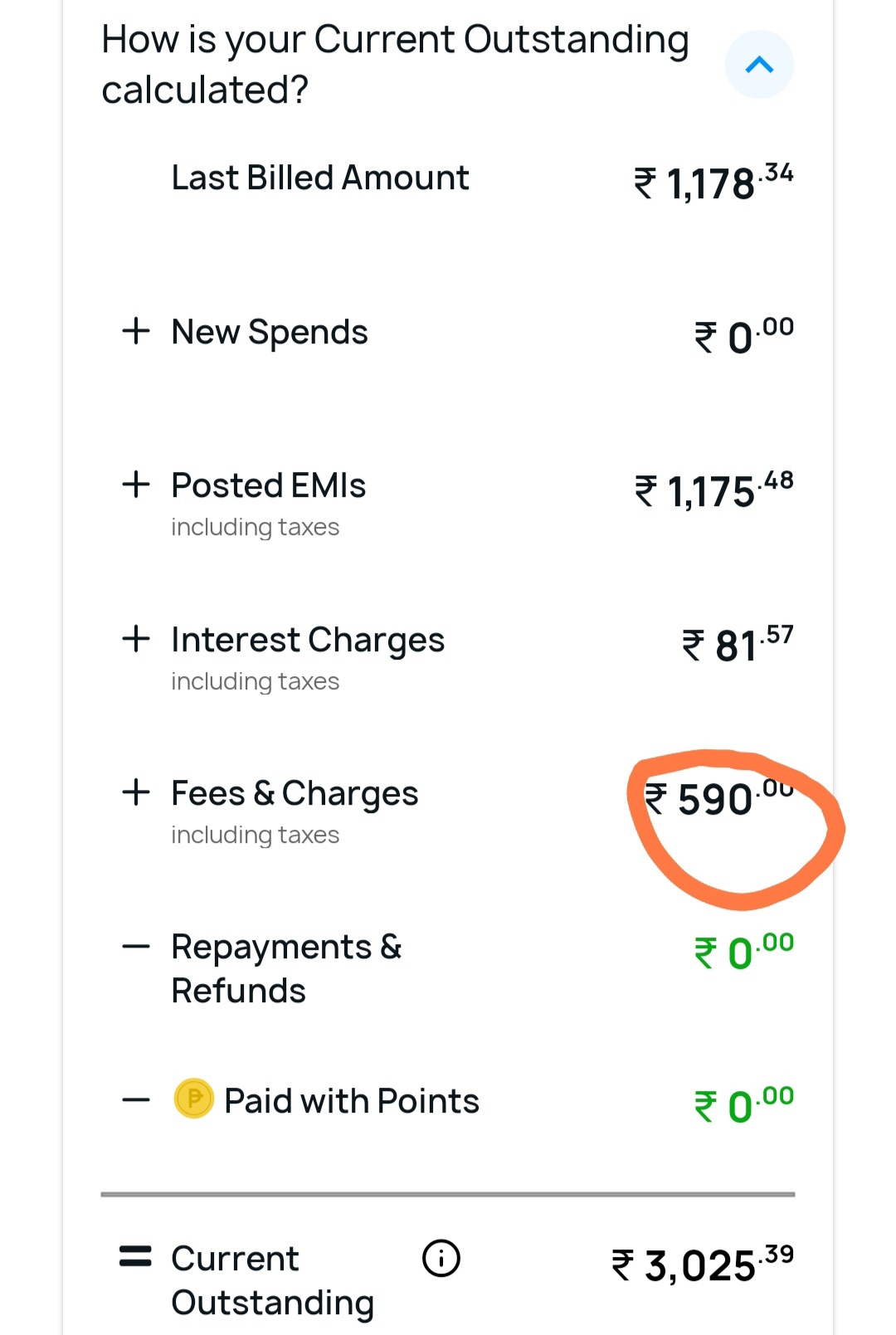The height and width of the screenshot is (1335, 896).
Task: Click the plus icon beside New Spends
Action: [136, 331]
